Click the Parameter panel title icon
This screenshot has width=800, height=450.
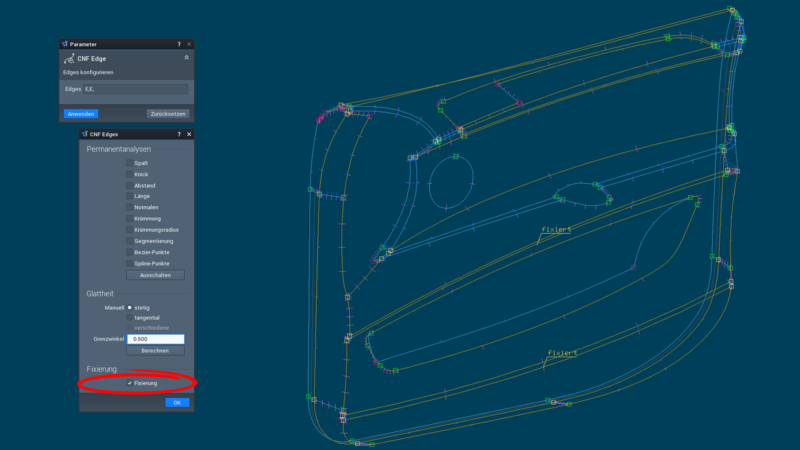coord(65,44)
